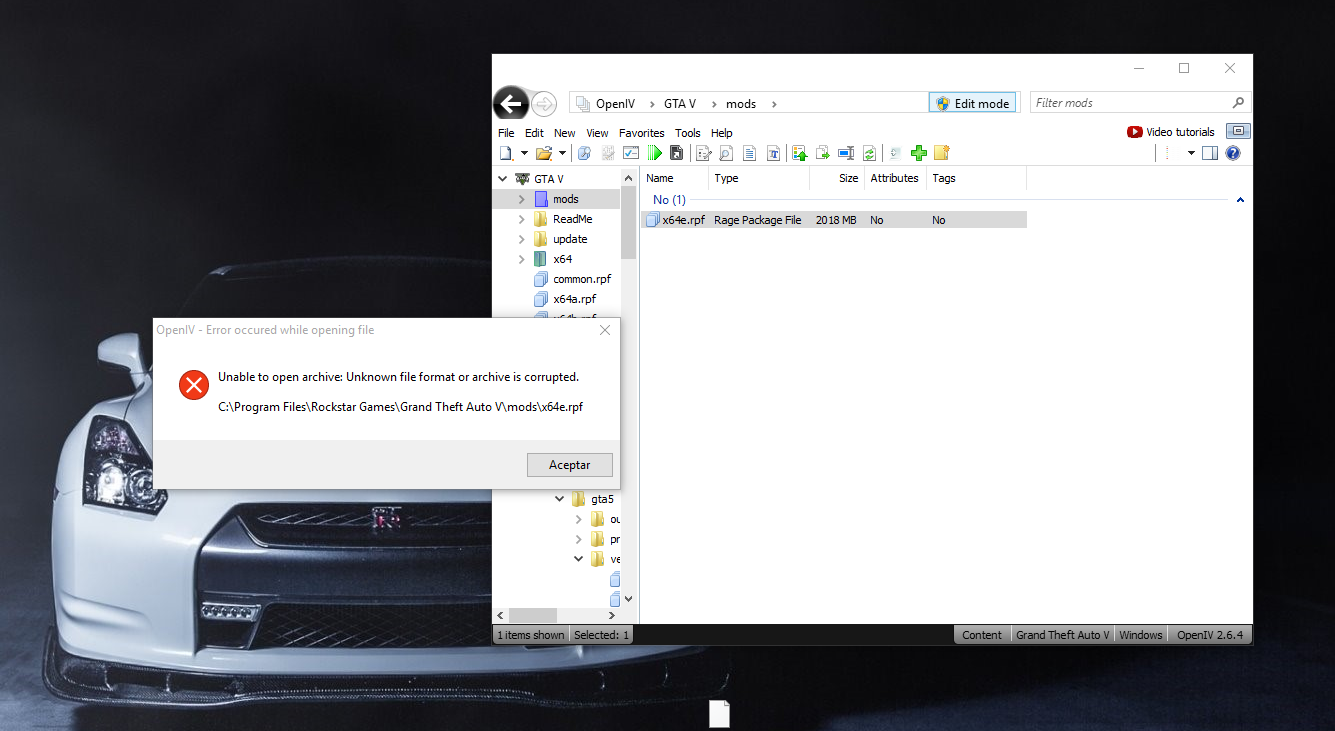1335x731 pixels.
Task: Click the window checklist toolbar icon
Action: pyautogui.click(x=631, y=153)
